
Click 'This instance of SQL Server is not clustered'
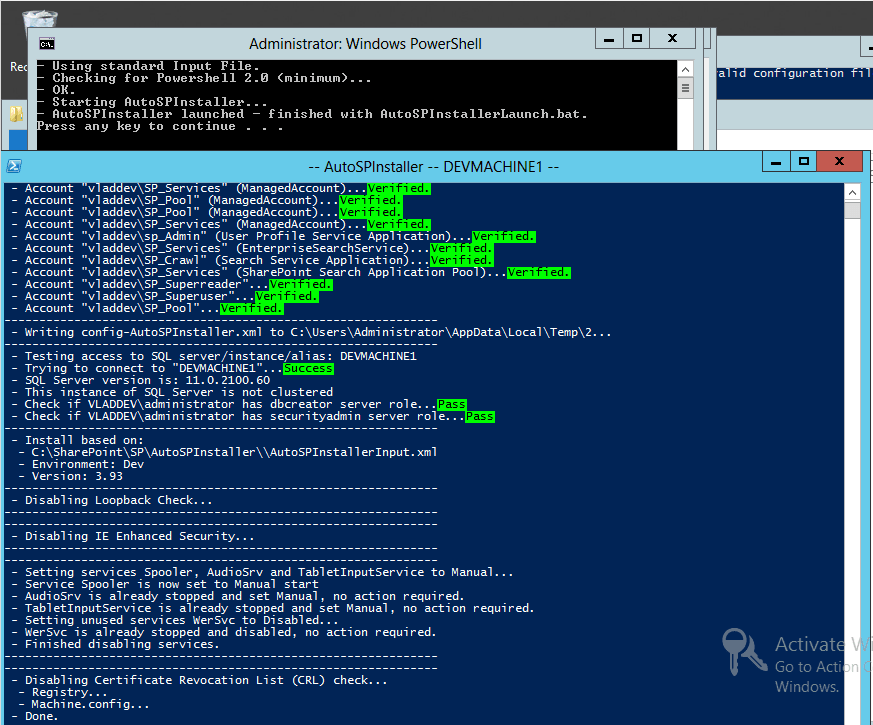(x=172, y=393)
